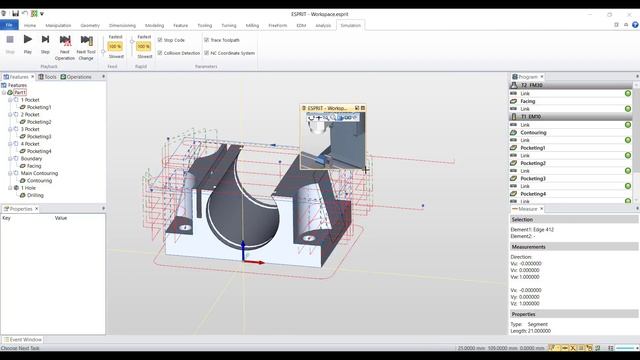640x360 pixels.
Task: Collapse the 1 Hole tree node
Action: (10, 188)
